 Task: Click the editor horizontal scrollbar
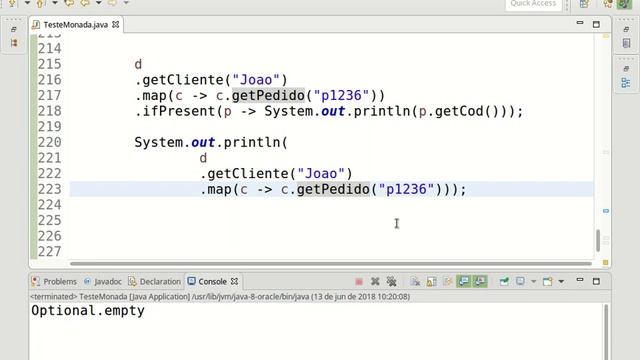[331, 264]
